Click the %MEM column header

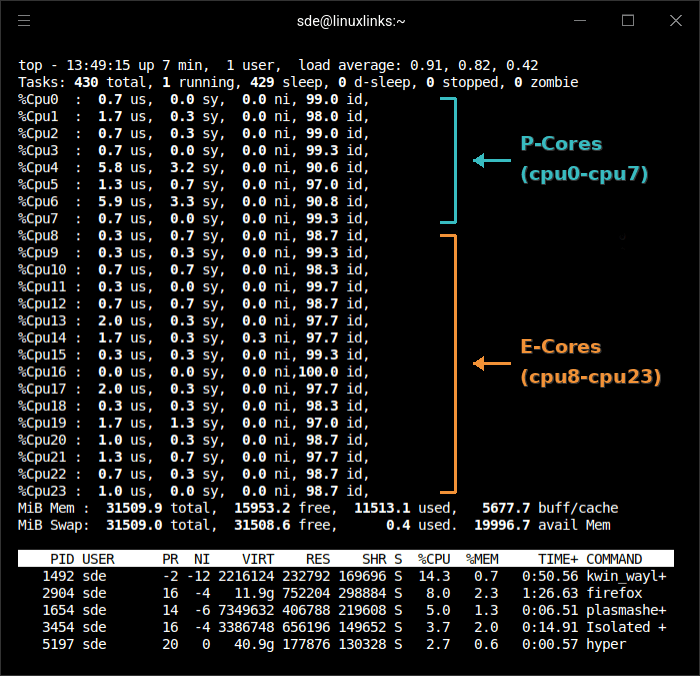[482, 559]
